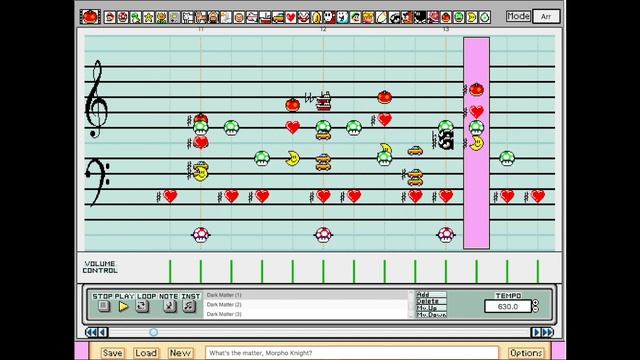Image resolution: width=640 pixels, height=360 pixels.
Task: Click Add in the arrangement list
Action: tap(431, 294)
